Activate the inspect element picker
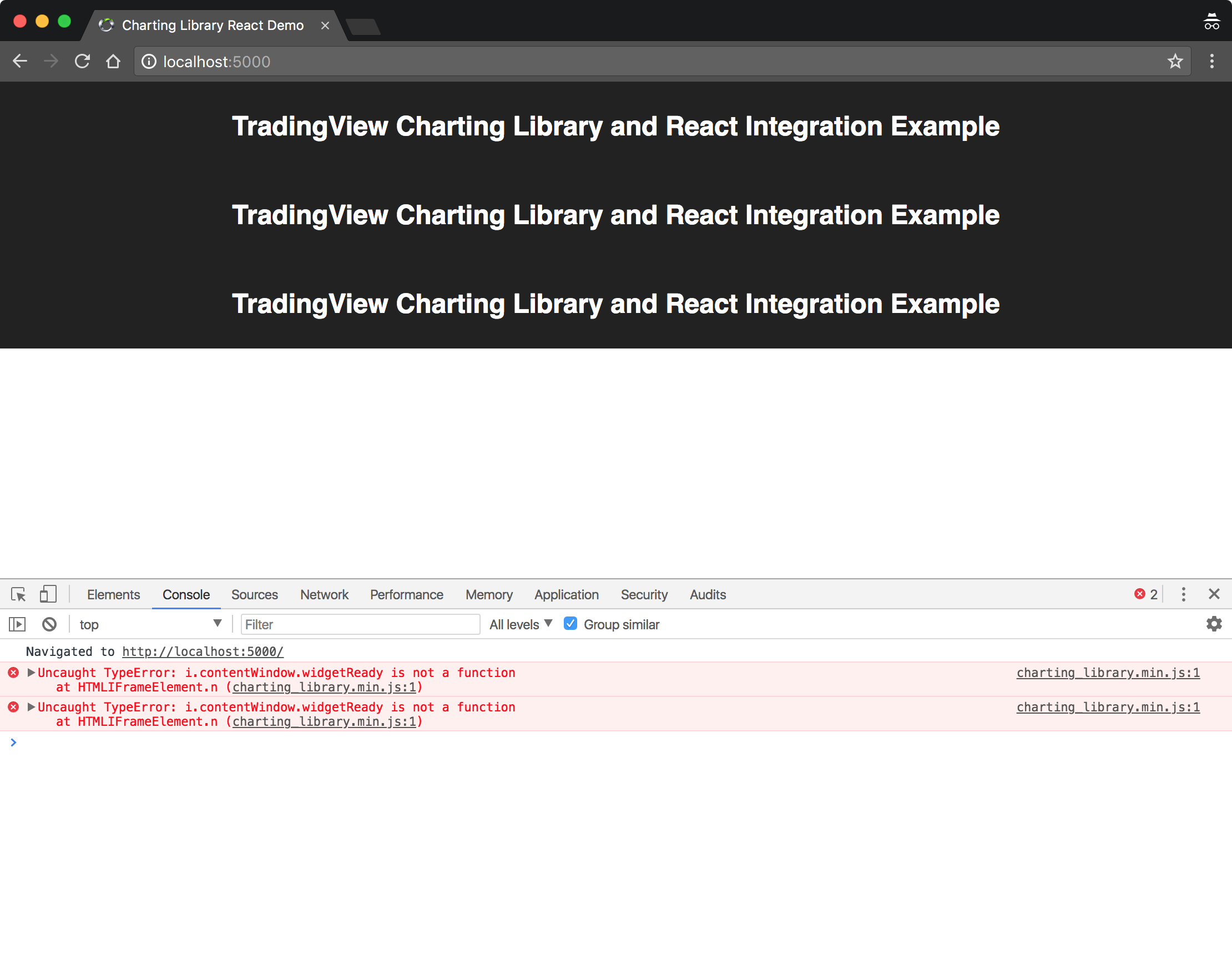 tap(18, 595)
